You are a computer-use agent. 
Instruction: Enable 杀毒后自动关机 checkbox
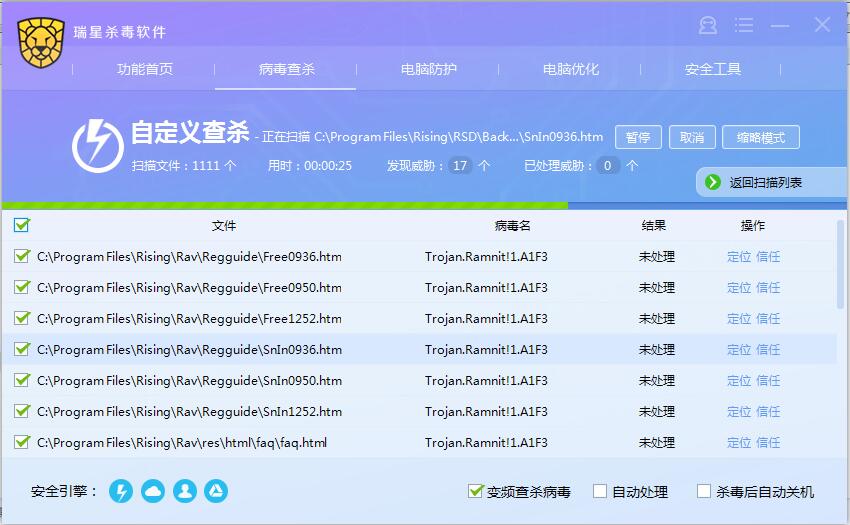click(x=704, y=491)
